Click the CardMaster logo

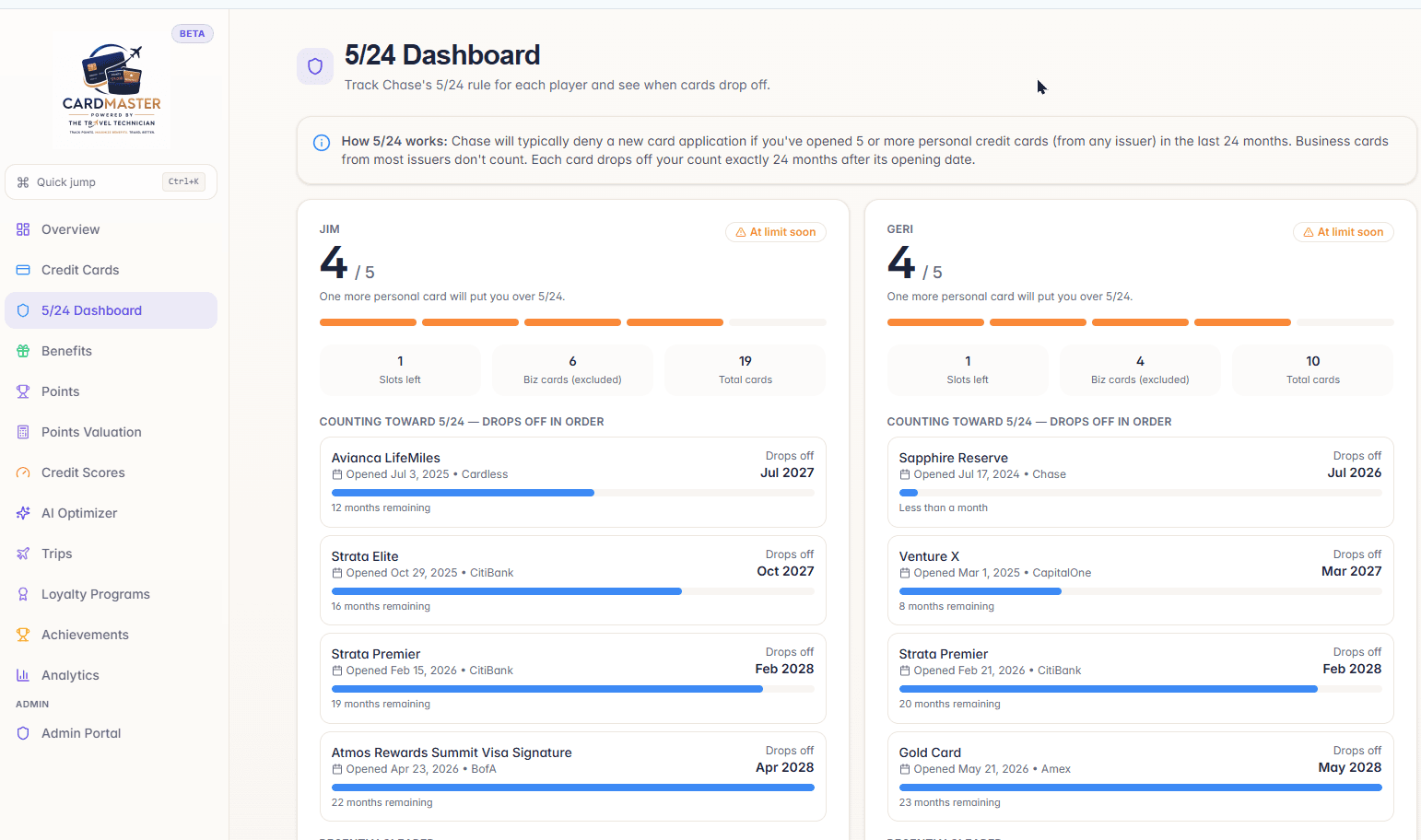[112, 89]
